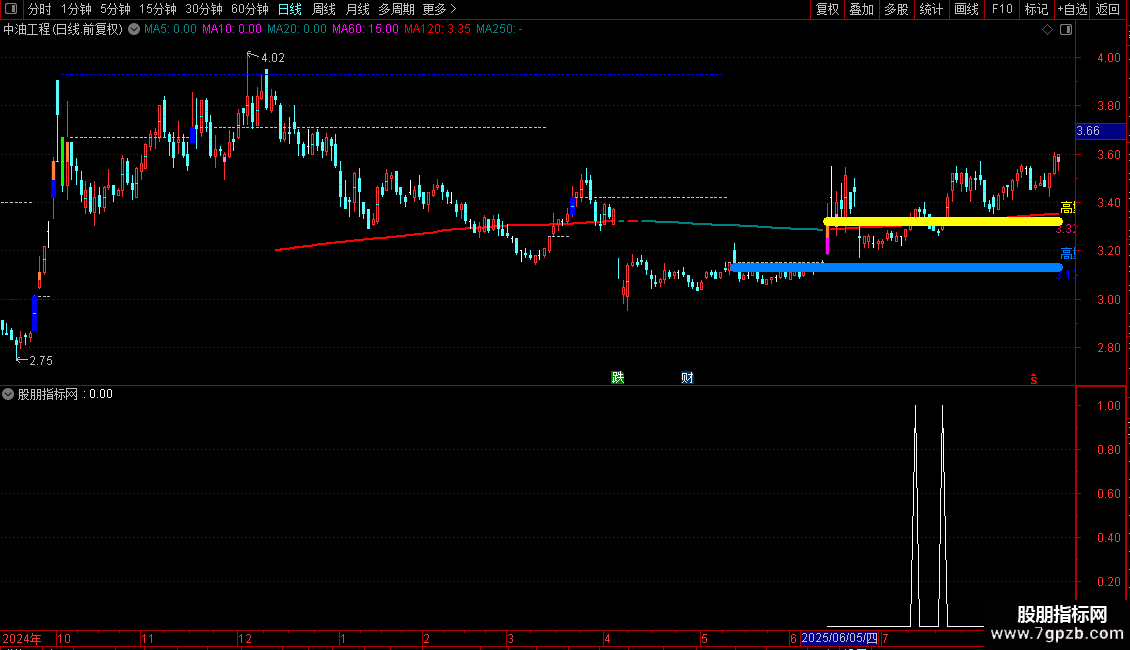Click the MA120: 3.35 indicator value
The width and height of the screenshot is (1130, 650).
click(x=437, y=29)
